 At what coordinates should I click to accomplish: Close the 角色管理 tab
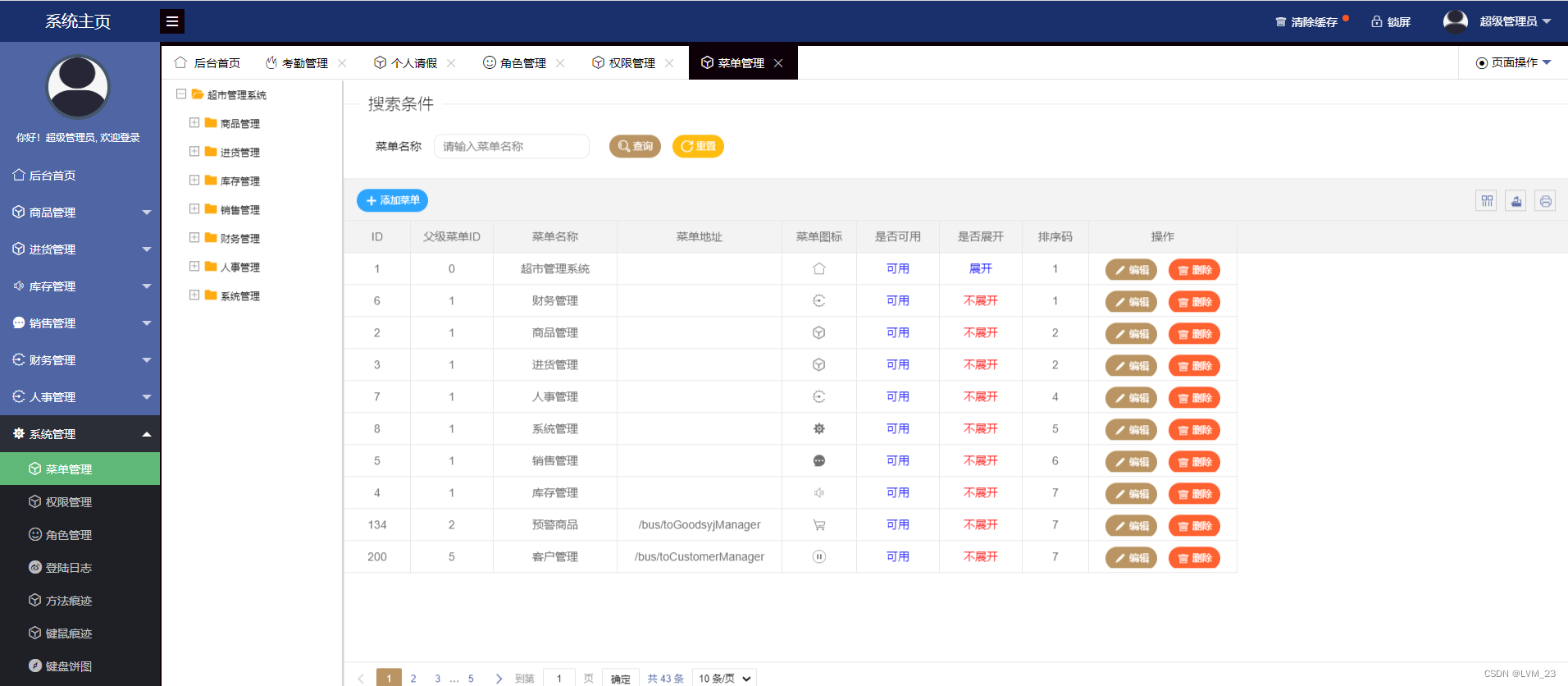[x=560, y=63]
